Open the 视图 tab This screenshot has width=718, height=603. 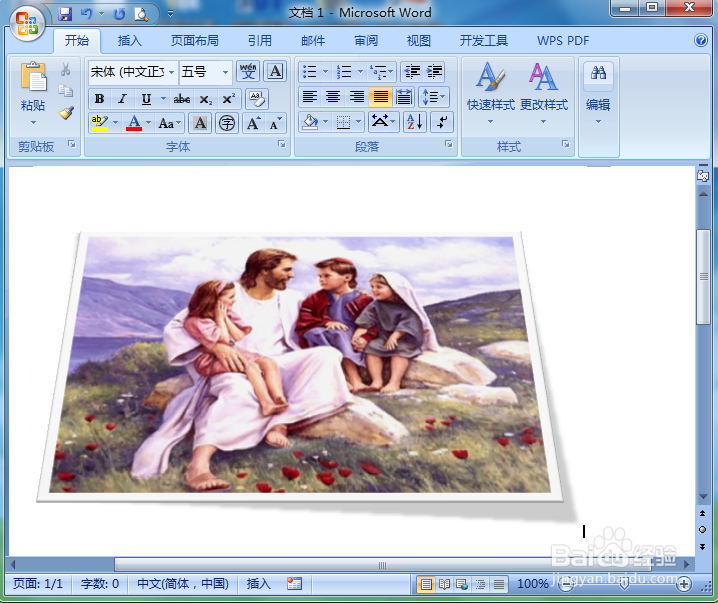coord(419,41)
